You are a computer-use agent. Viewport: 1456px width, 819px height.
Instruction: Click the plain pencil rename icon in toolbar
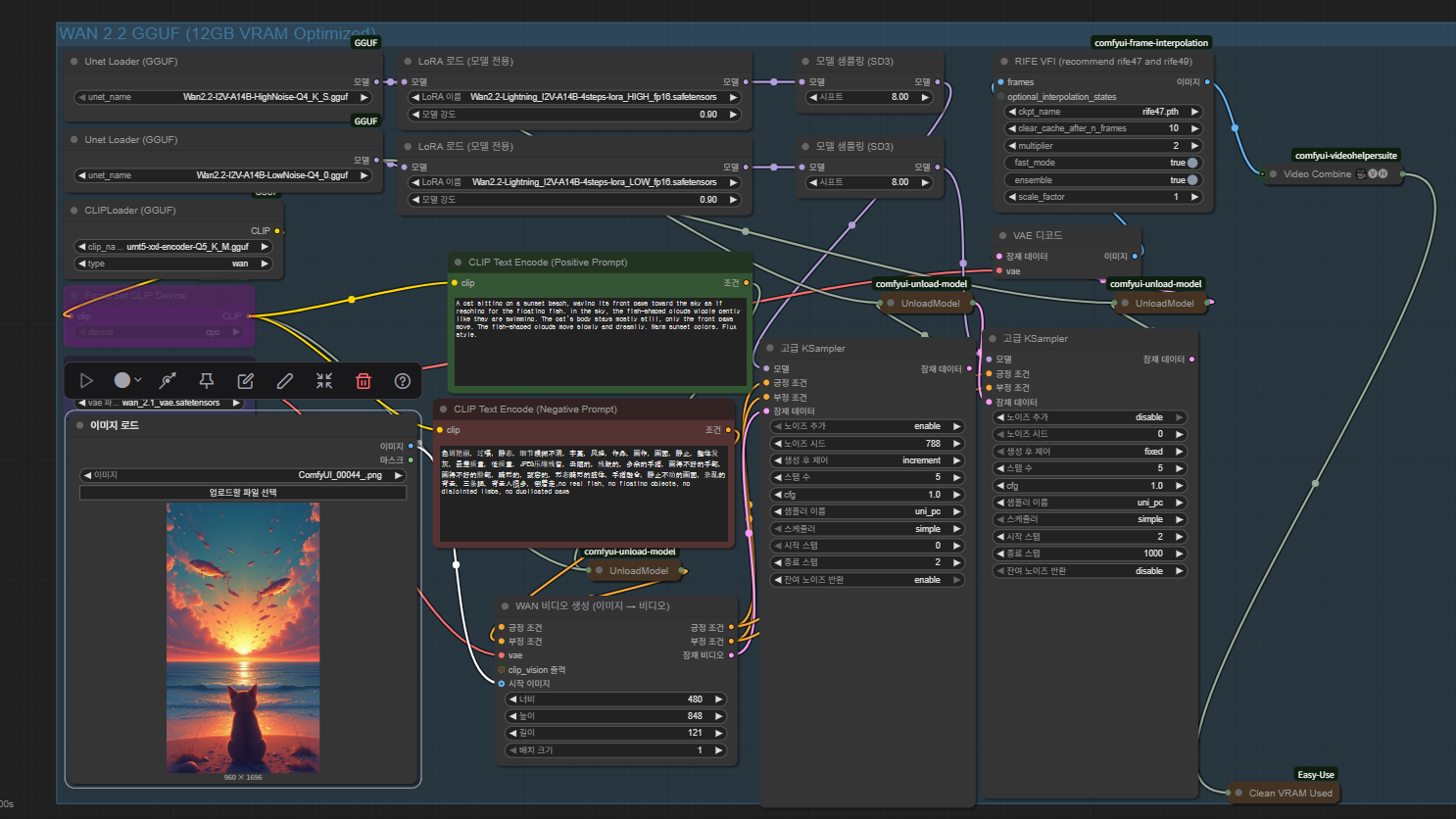point(285,380)
